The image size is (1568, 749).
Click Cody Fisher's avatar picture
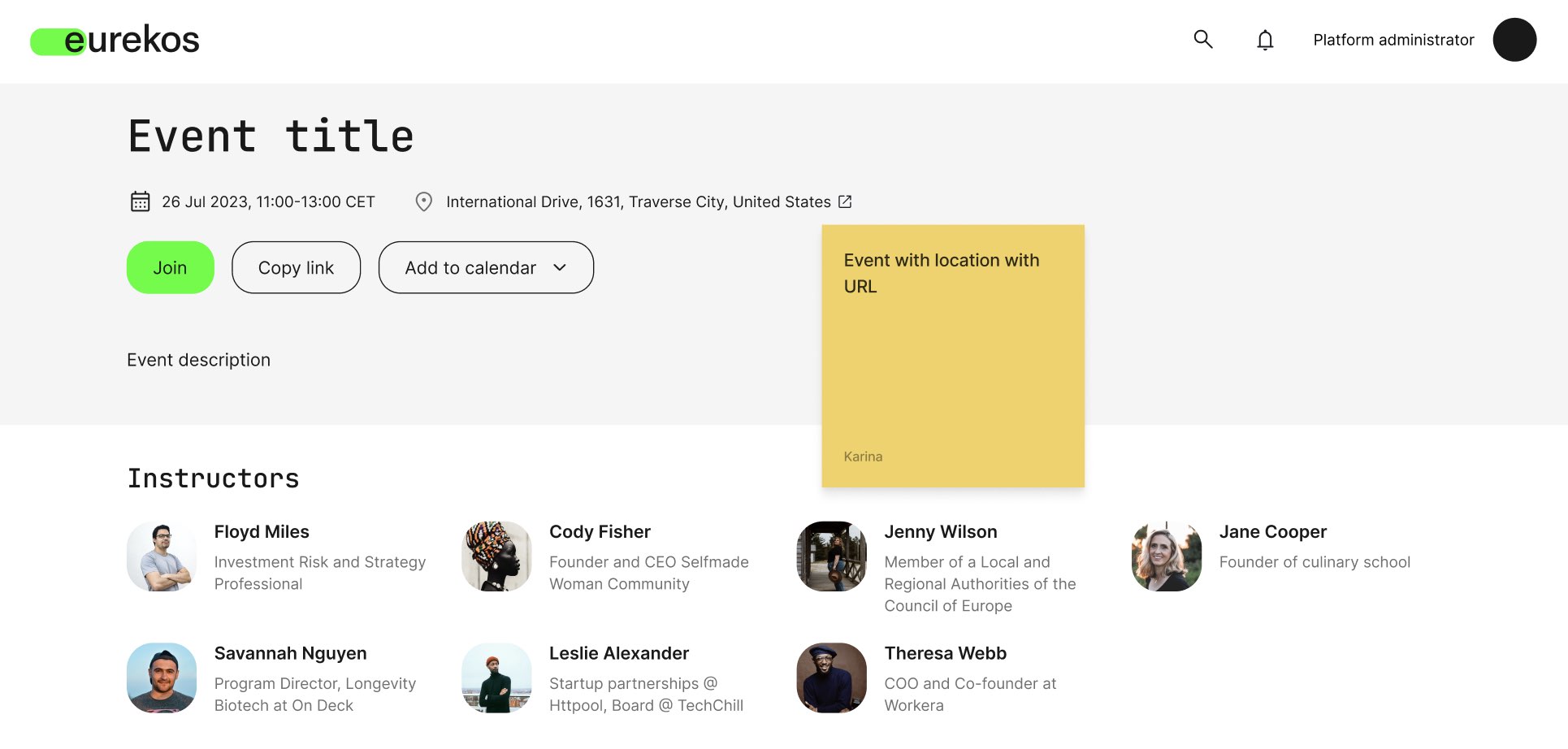tap(496, 556)
